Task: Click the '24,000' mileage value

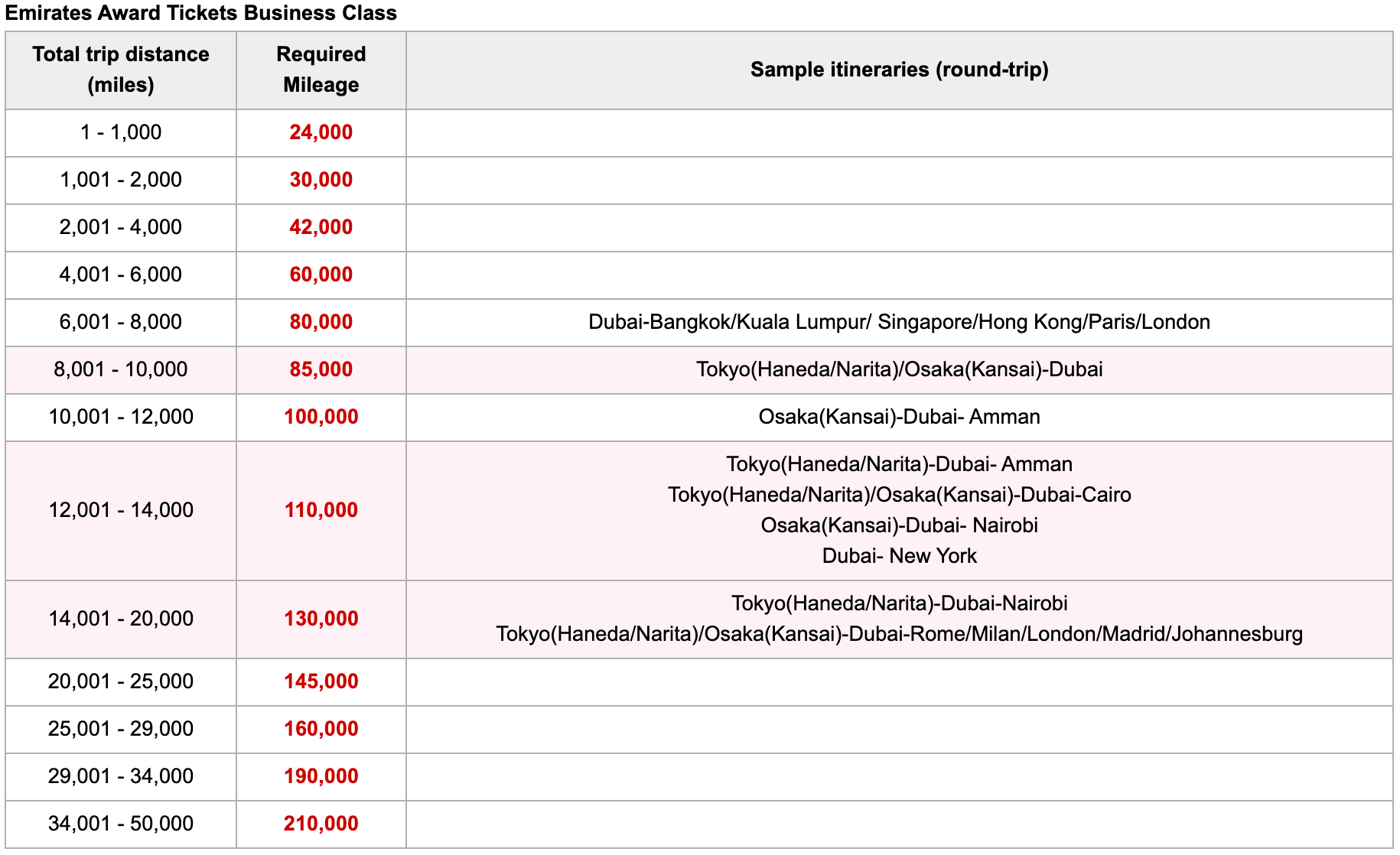Action: pos(321,132)
